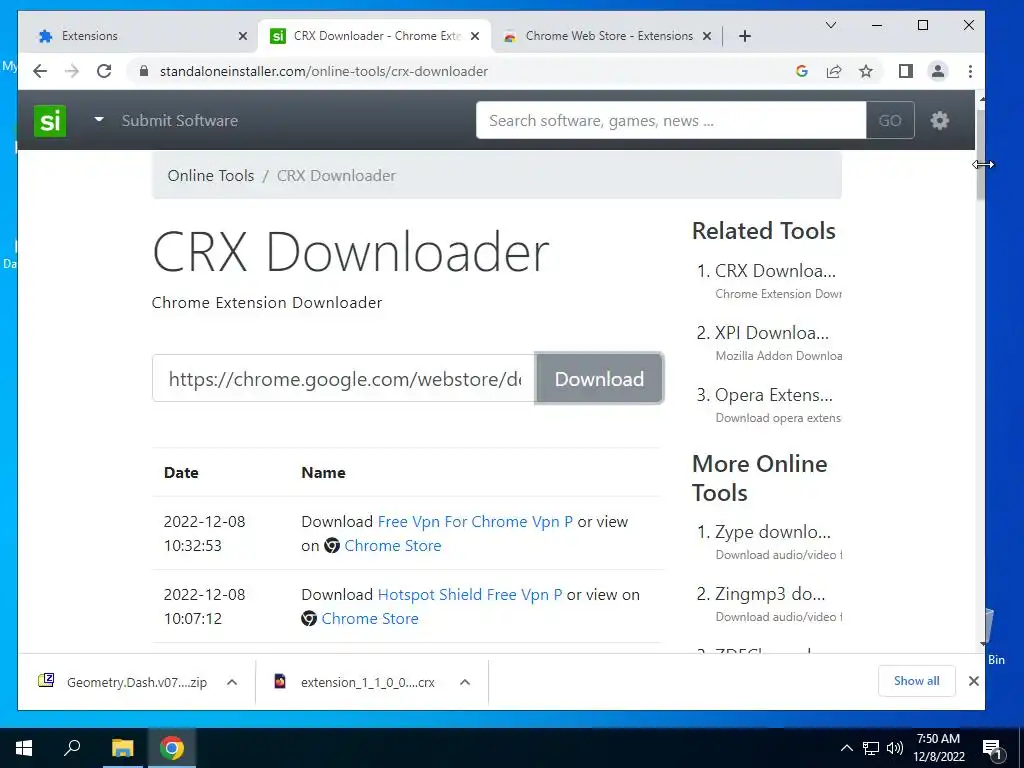Open File Explorer from taskbar

122,748
